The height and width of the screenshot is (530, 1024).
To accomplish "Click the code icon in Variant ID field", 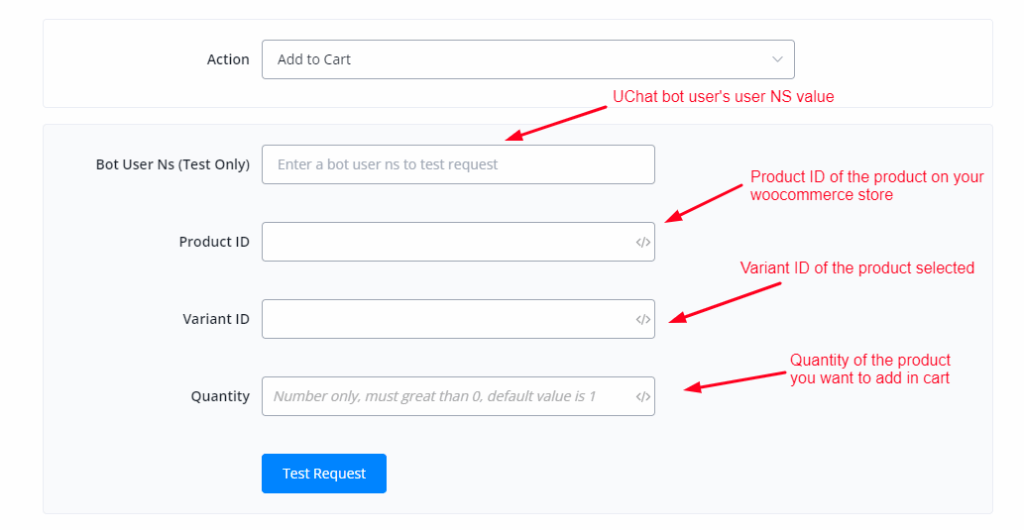I will [643, 319].
